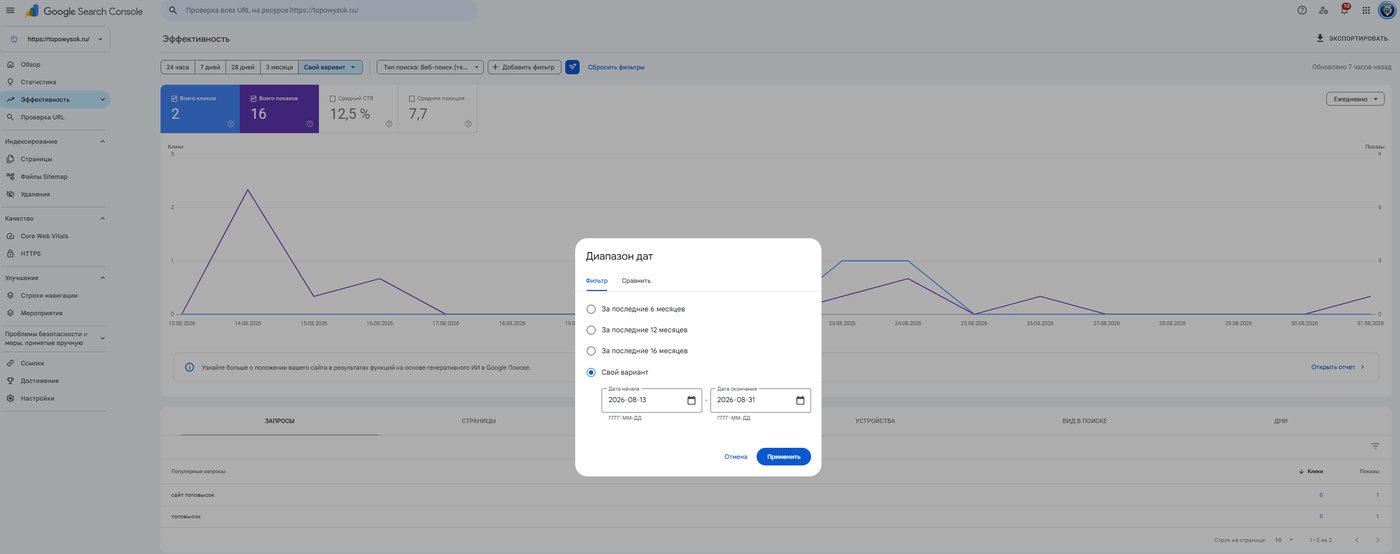This screenshot has width=1400, height=554.
Task: Click the search magnifier icon in URL bar
Action: coord(174,10)
